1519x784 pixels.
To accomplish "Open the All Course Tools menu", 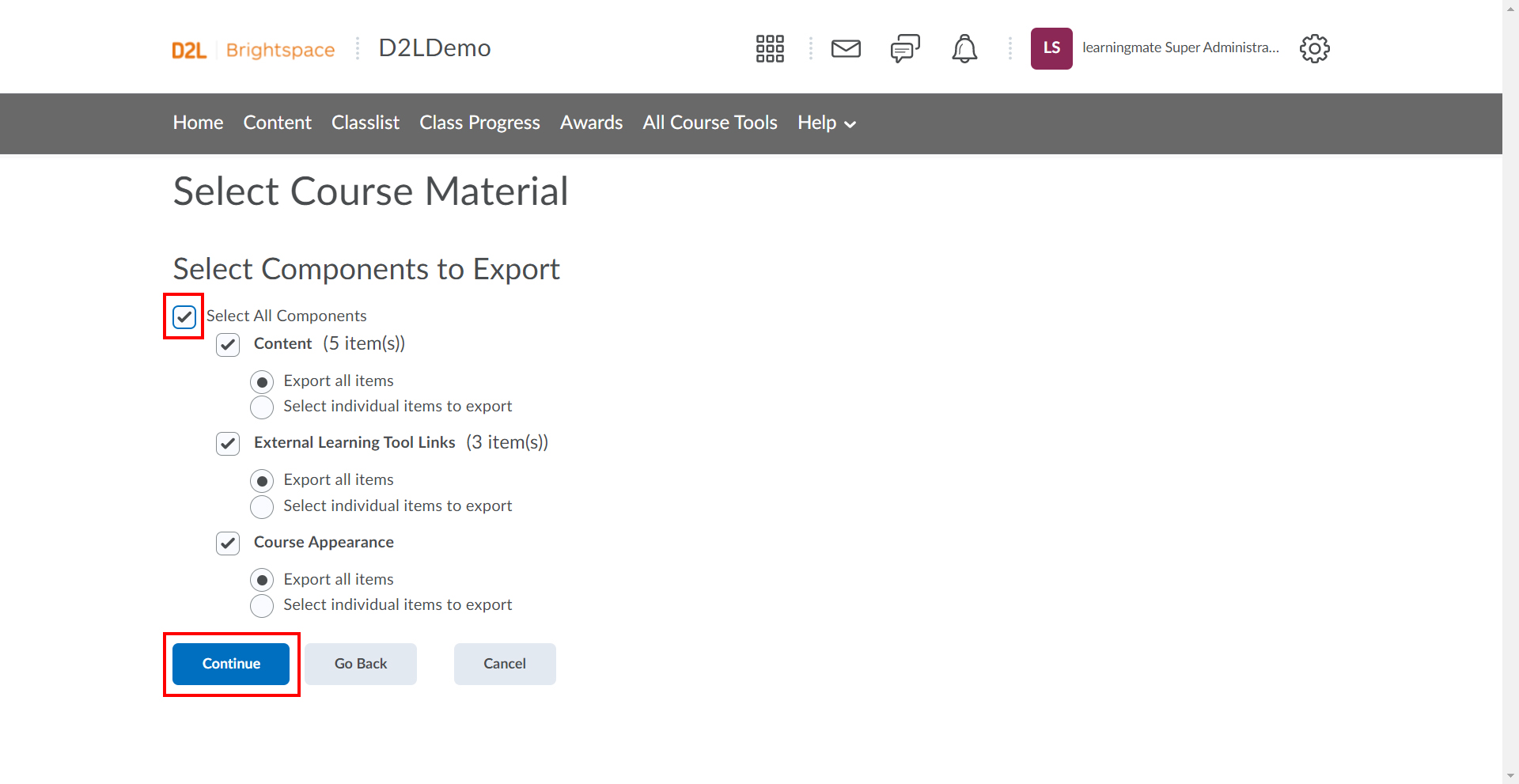I will click(x=709, y=123).
